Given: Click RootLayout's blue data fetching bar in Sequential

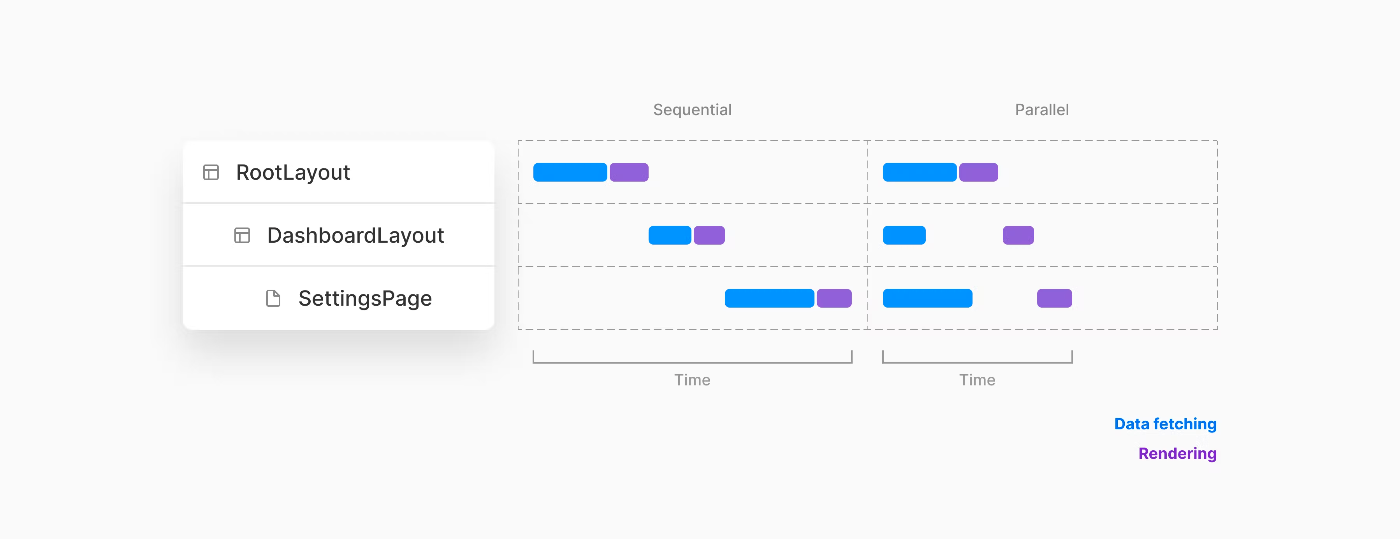Looking at the screenshot, I should [570, 172].
